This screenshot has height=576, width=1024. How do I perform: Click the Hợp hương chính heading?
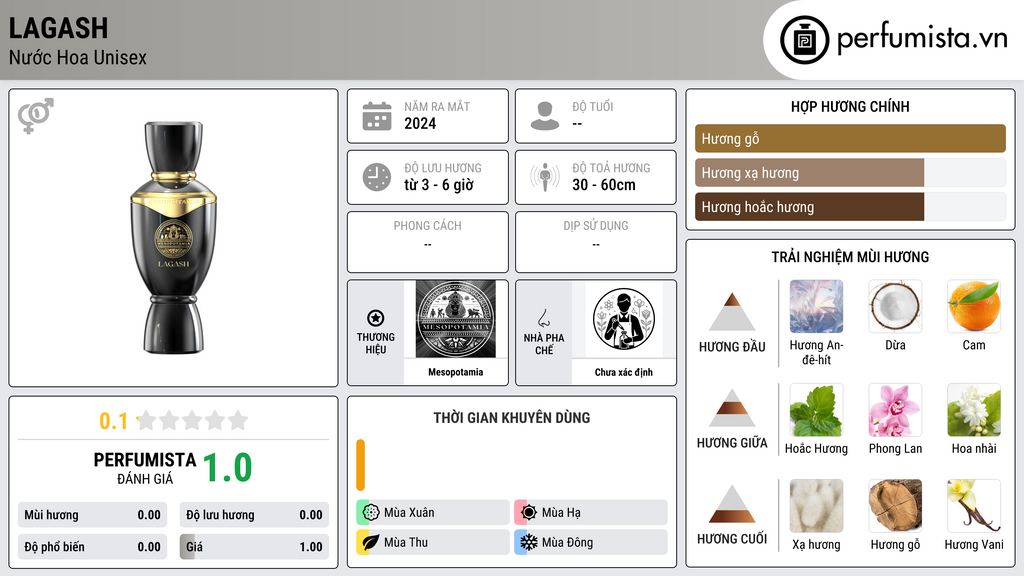coord(850,106)
